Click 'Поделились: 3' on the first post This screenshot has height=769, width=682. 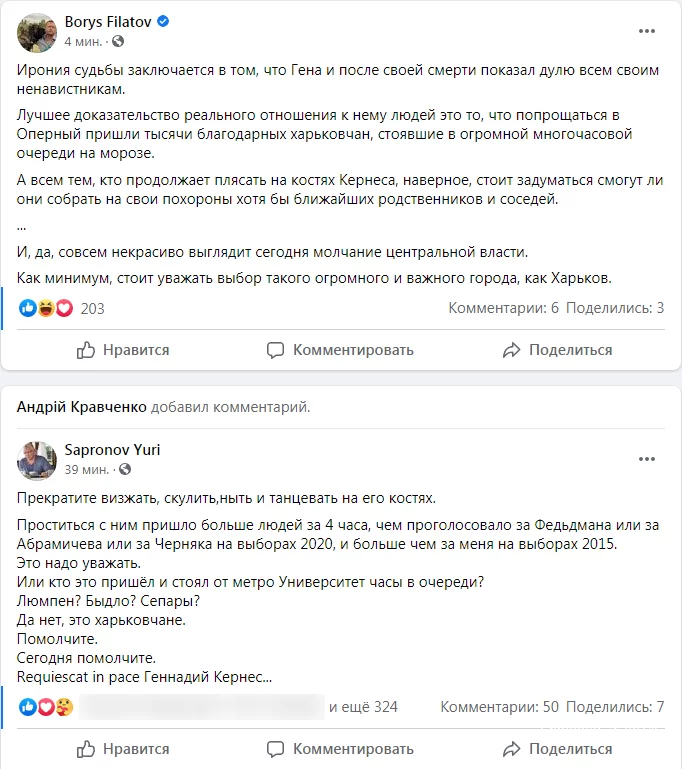(614, 308)
